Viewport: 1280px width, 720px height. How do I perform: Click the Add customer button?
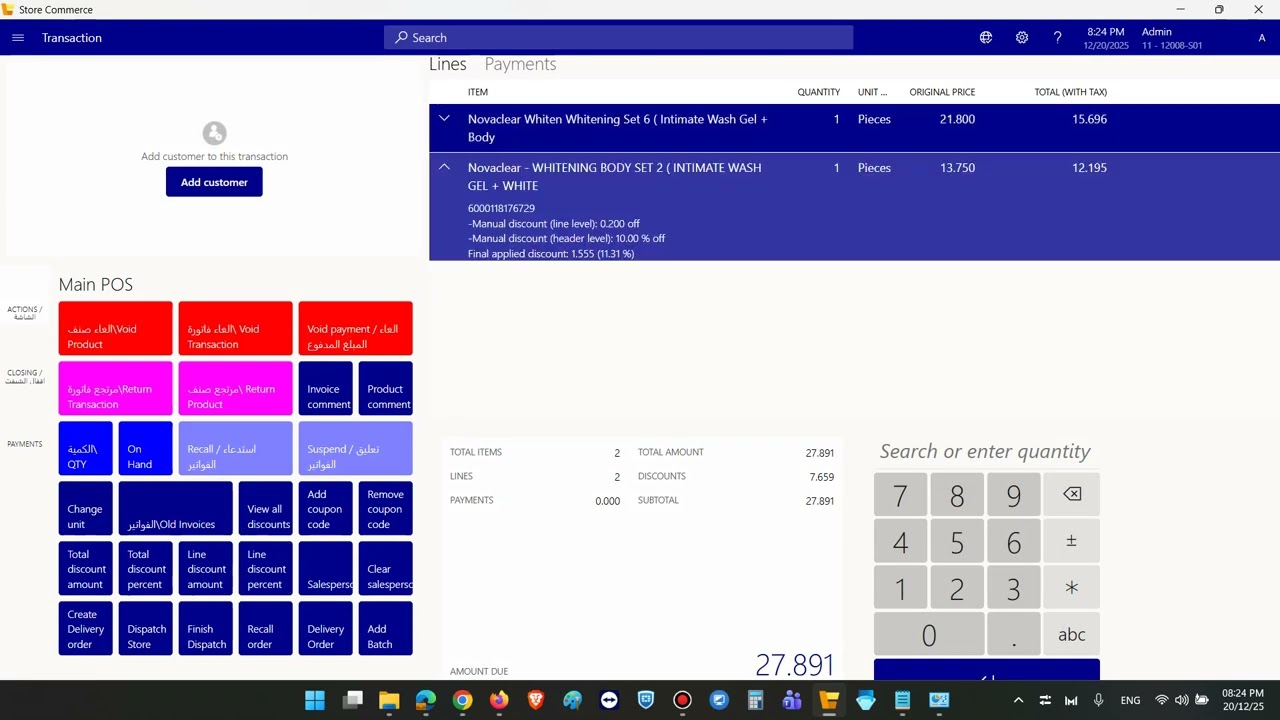coord(214,182)
